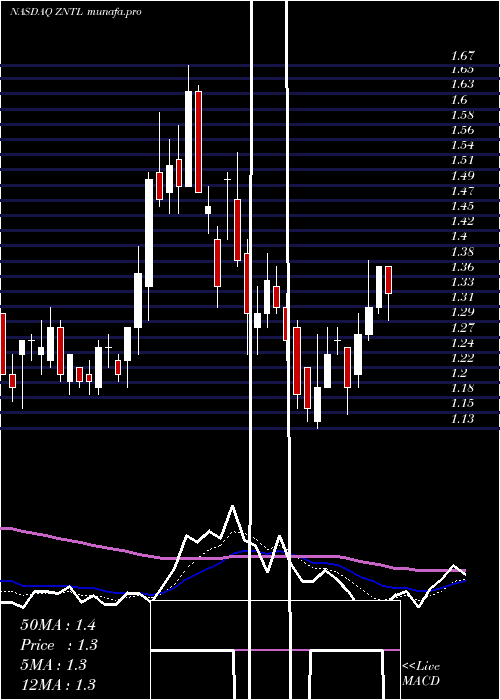
Task: Select the 1.29 price axis label
Action: 462,312
